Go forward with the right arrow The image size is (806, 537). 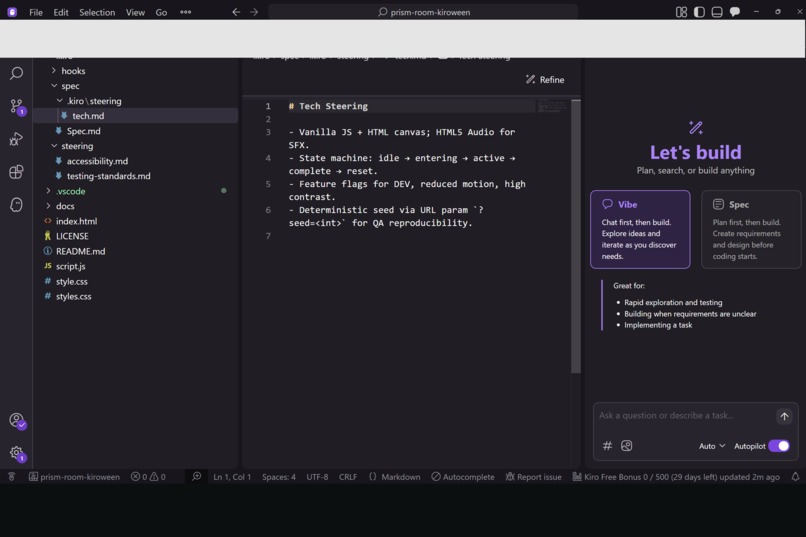(254, 12)
